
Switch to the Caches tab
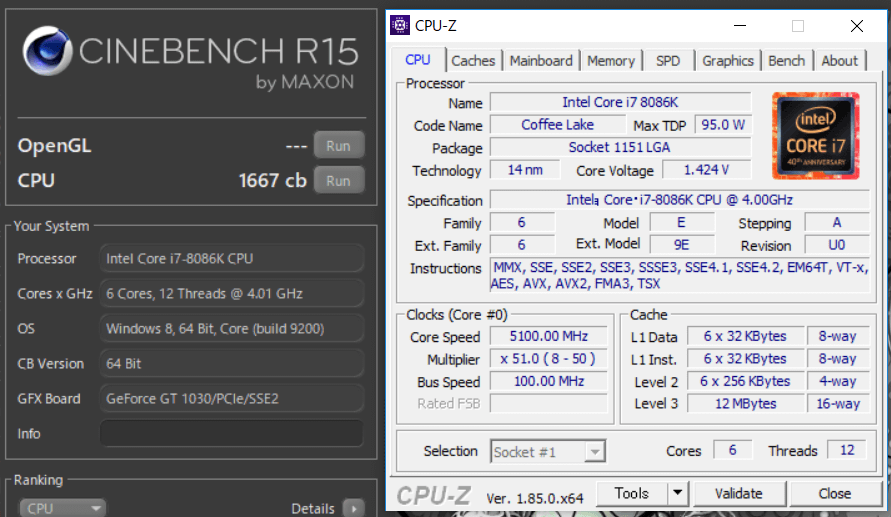click(x=473, y=61)
